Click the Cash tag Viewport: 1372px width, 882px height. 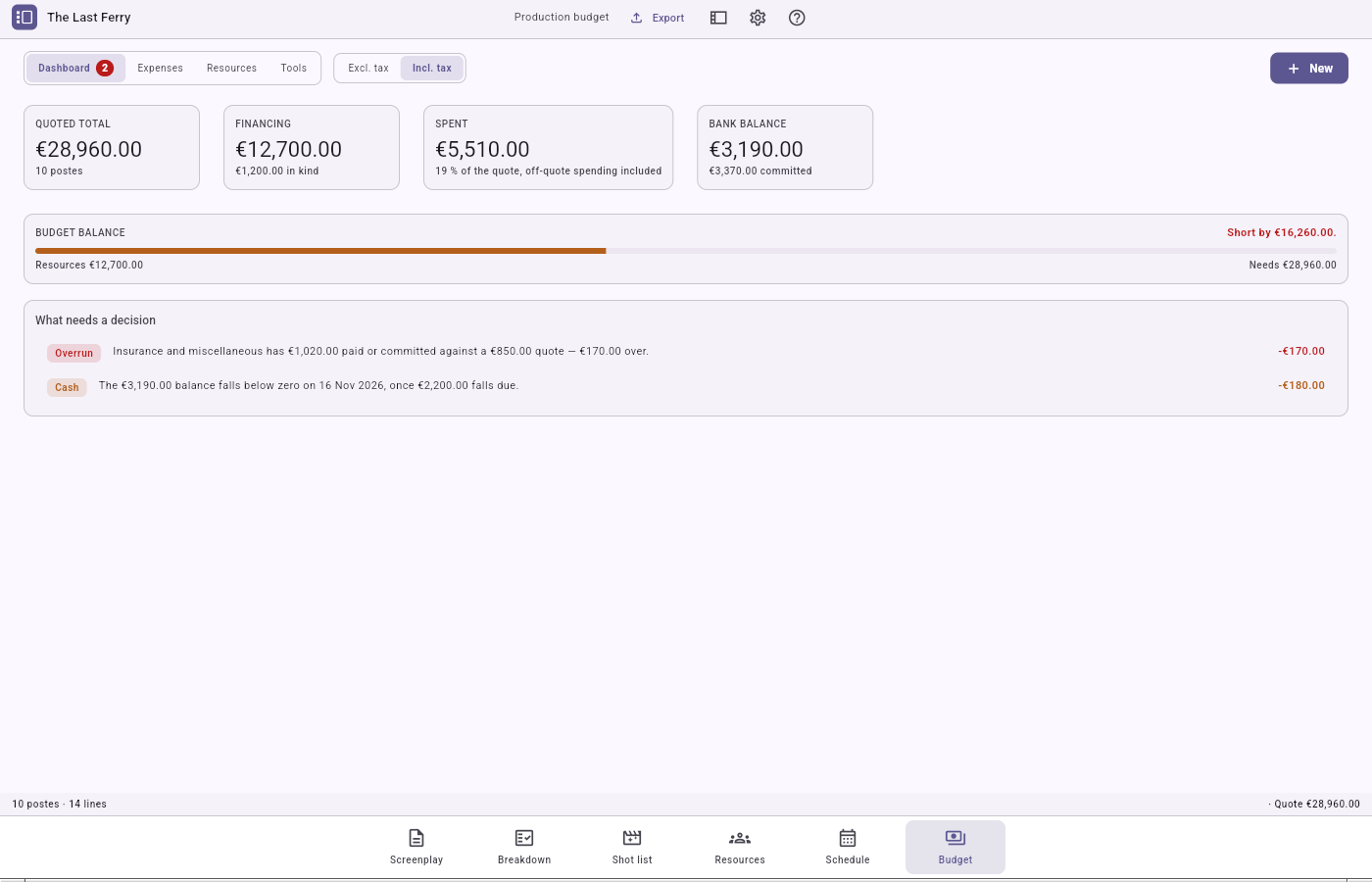(67, 387)
